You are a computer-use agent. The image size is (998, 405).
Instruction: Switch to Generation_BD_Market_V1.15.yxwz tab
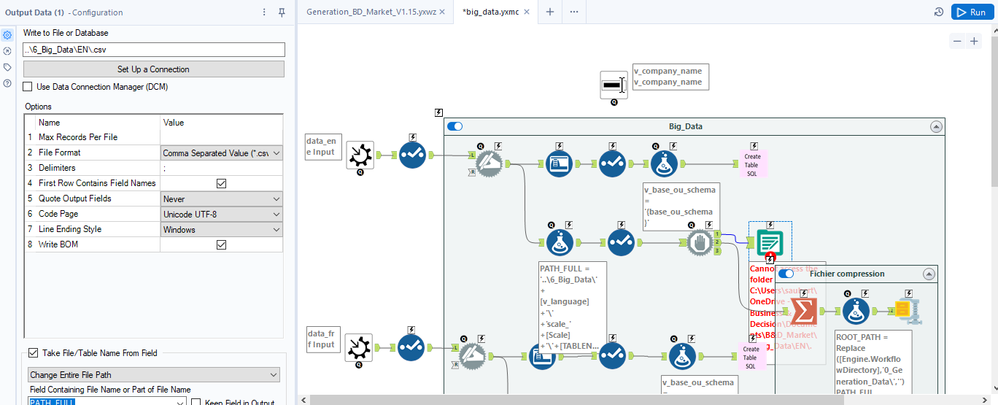pyautogui.click(x=371, y=12)
